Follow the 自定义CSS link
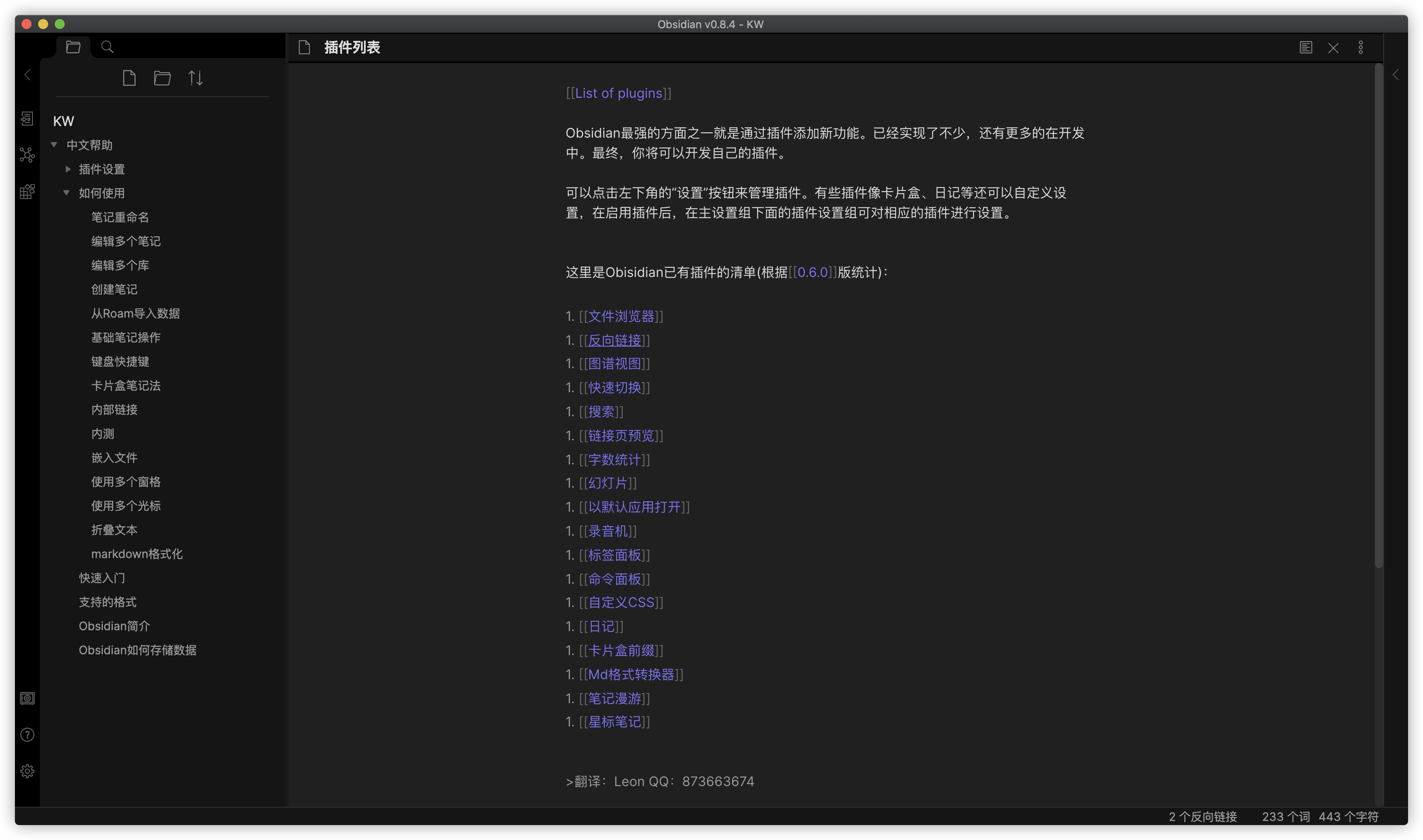Viewport: 1423px width, 840px height. pos(621,603)
